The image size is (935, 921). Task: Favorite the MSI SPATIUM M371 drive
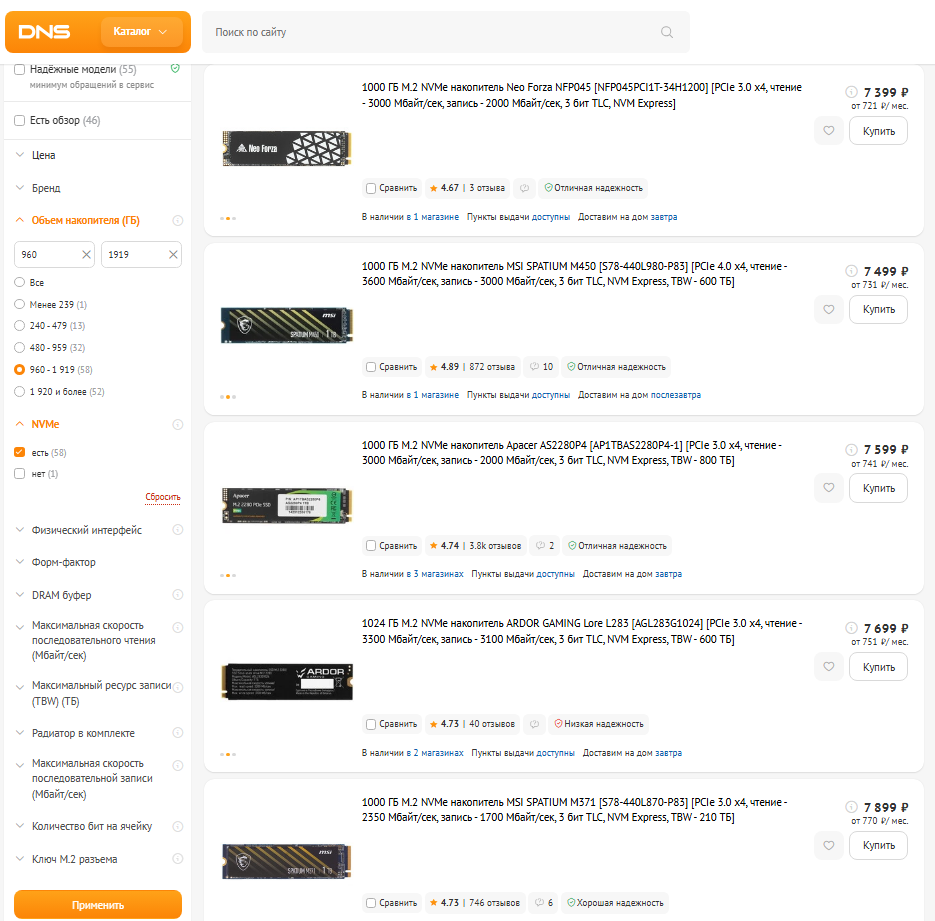pyautogui.click(x=829, y=845)
